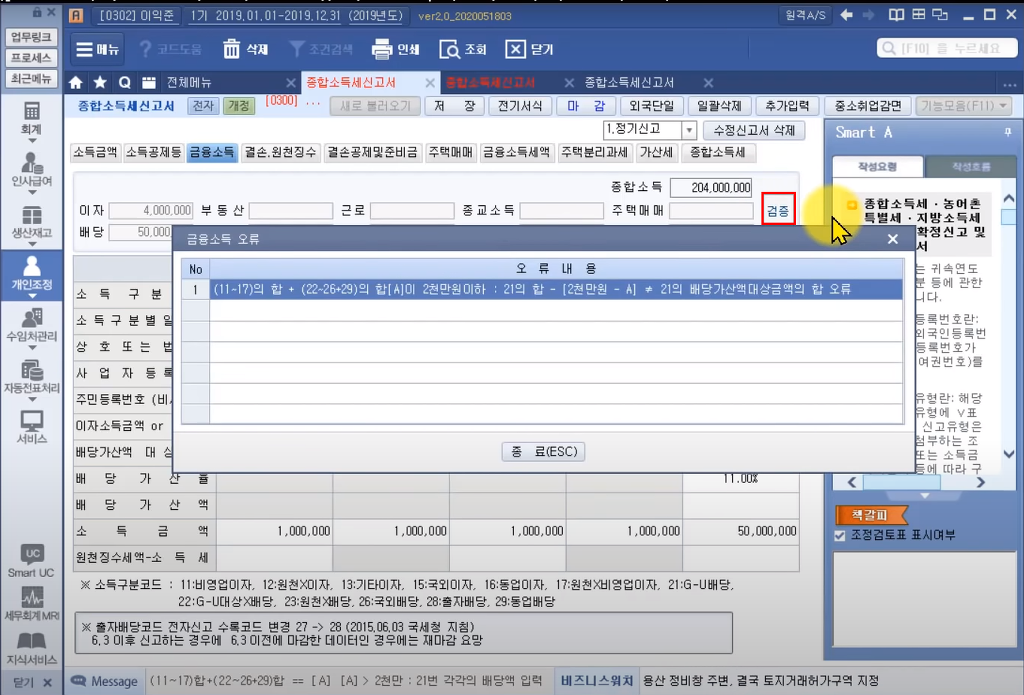Click the 검증 validation button

(x=778, y=210)
